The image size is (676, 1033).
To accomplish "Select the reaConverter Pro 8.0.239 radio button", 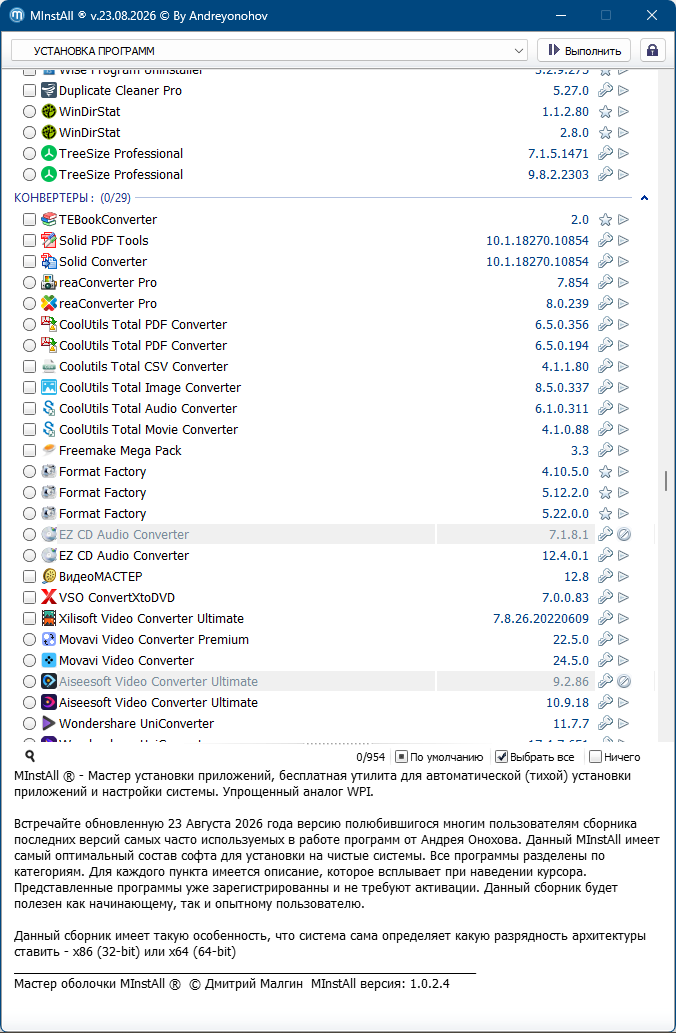I will click(x=29, y=304).
